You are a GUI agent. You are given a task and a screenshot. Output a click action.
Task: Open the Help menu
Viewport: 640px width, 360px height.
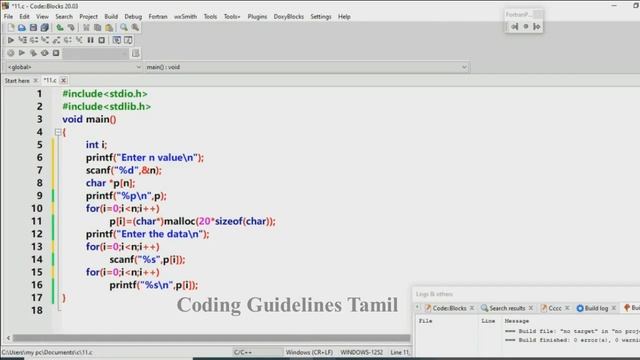[344, 17]
